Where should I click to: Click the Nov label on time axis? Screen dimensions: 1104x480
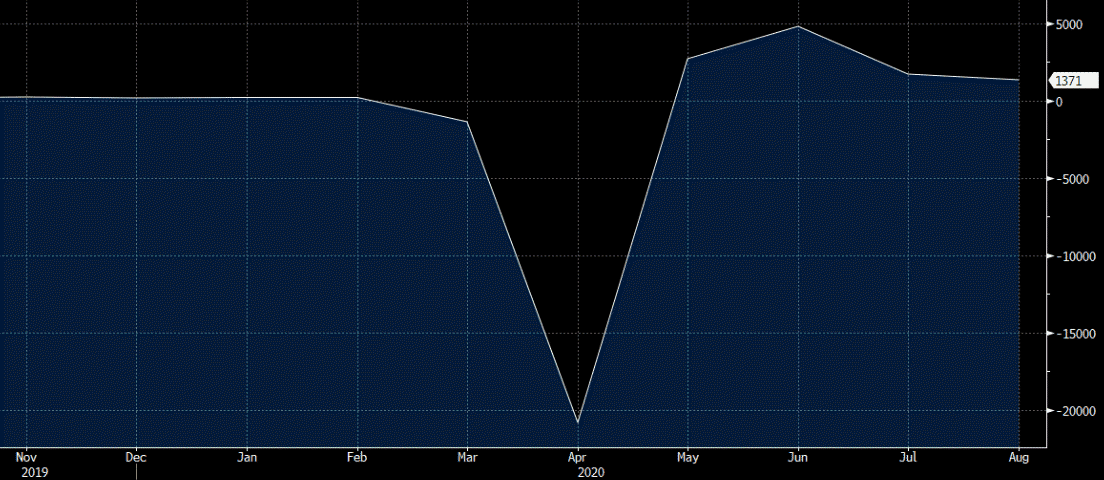pyautogui.click(x=28, y=458)
